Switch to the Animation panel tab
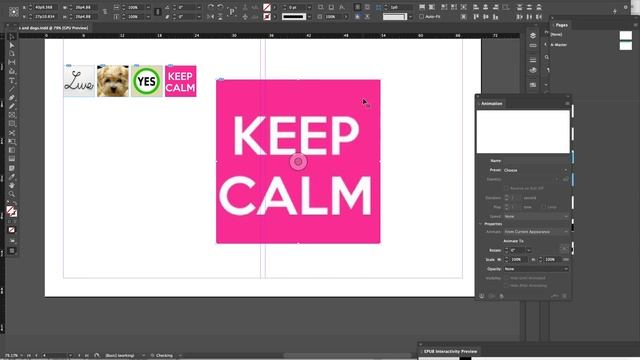The image size is (640, 360). pyautogui.click(x=491, y=104)
